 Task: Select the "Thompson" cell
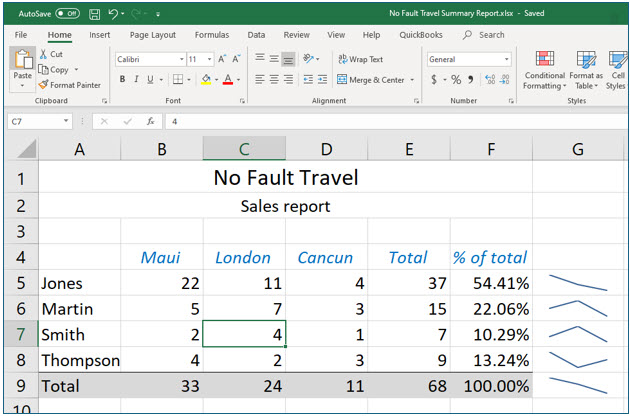coord(80,360)
